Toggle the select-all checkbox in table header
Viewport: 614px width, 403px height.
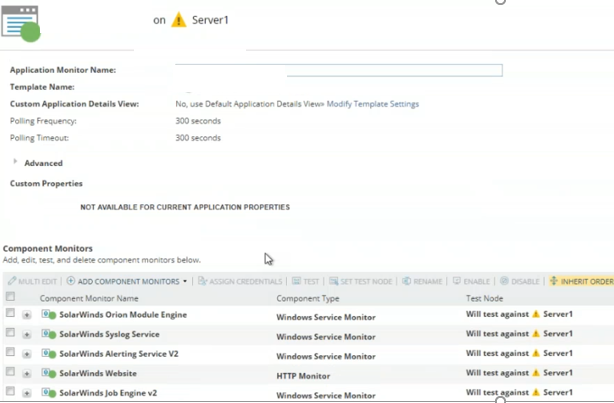[x=11, y=296]
